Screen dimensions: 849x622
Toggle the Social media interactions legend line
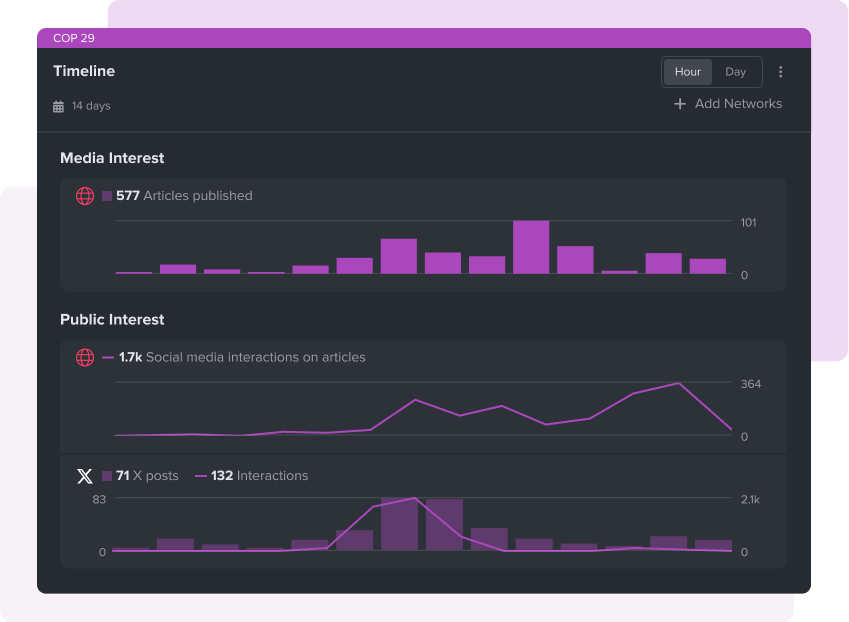(108, 357)
